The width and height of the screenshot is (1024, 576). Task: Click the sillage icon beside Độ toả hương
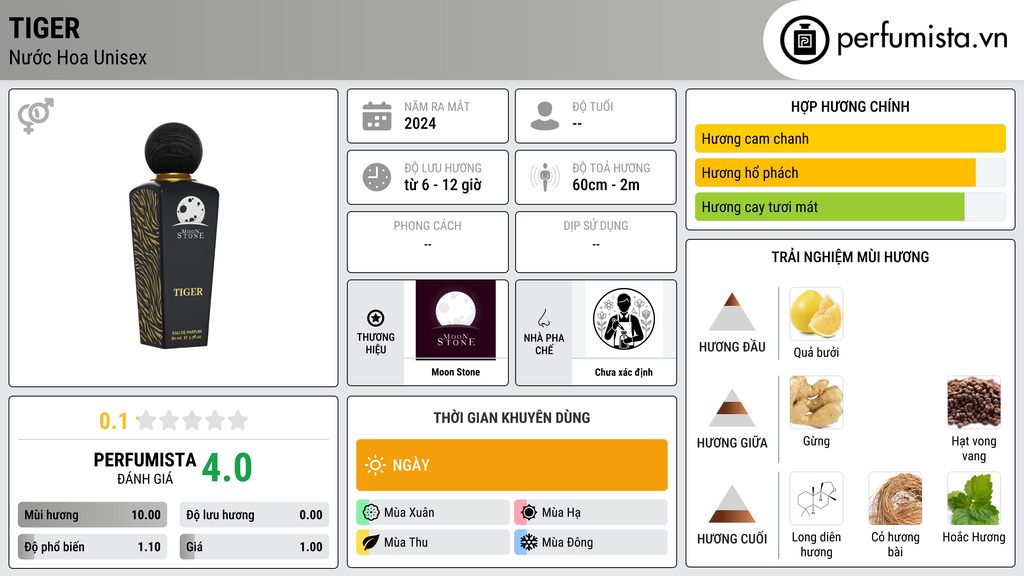tap(545, 177)
